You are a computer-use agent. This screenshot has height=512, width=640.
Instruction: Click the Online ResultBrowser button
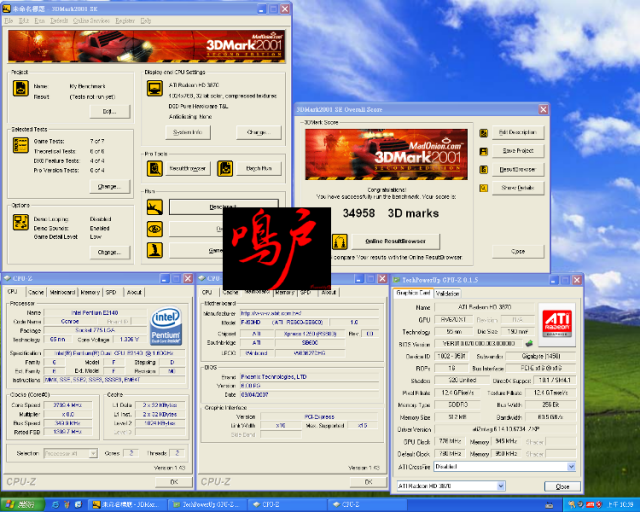point(396,241)
